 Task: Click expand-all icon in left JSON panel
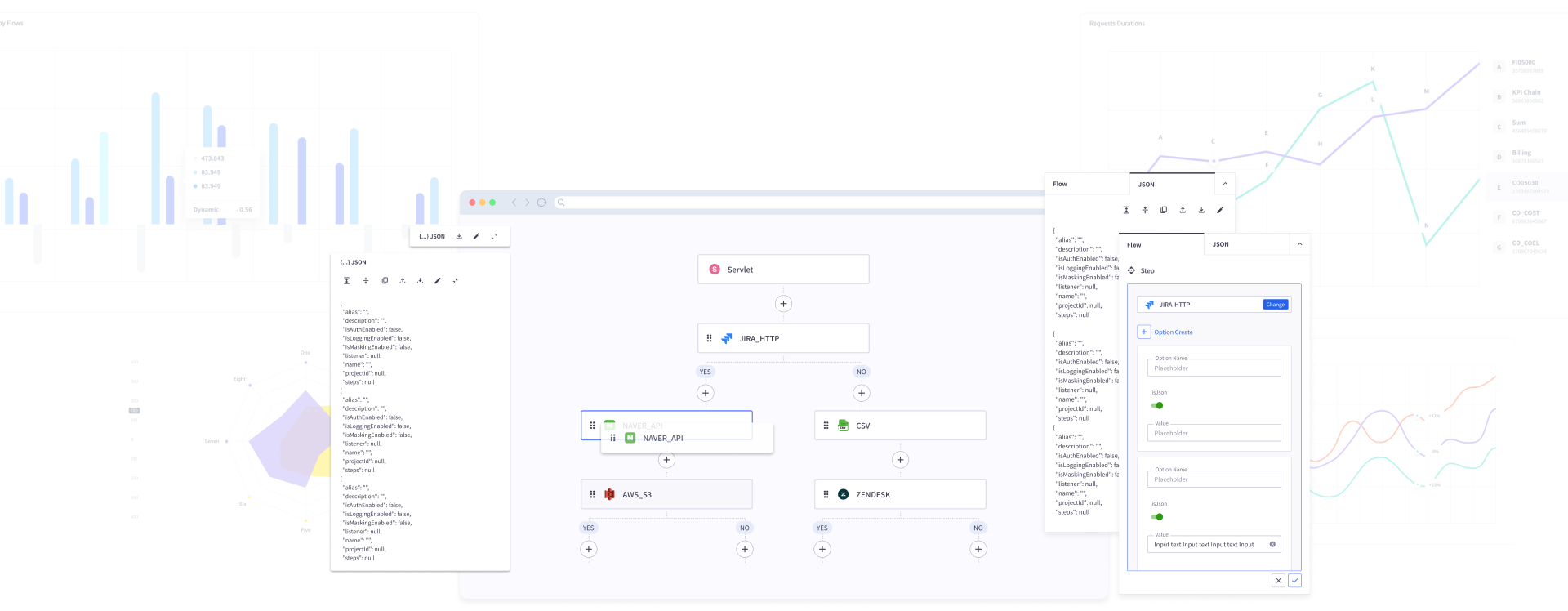pyautogui.click(x=347, y=281)
